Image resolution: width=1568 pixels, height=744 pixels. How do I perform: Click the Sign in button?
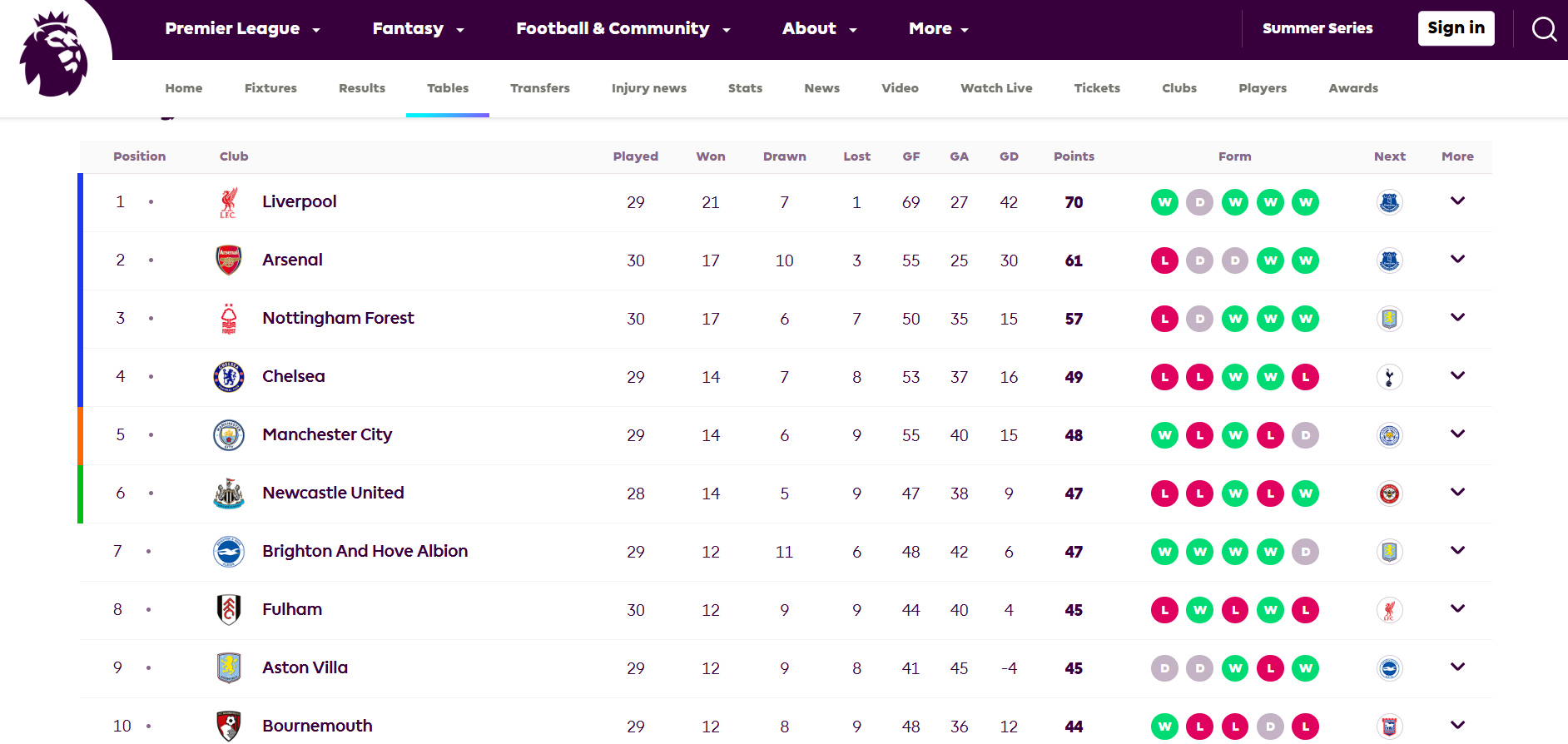click(1456, 28)
